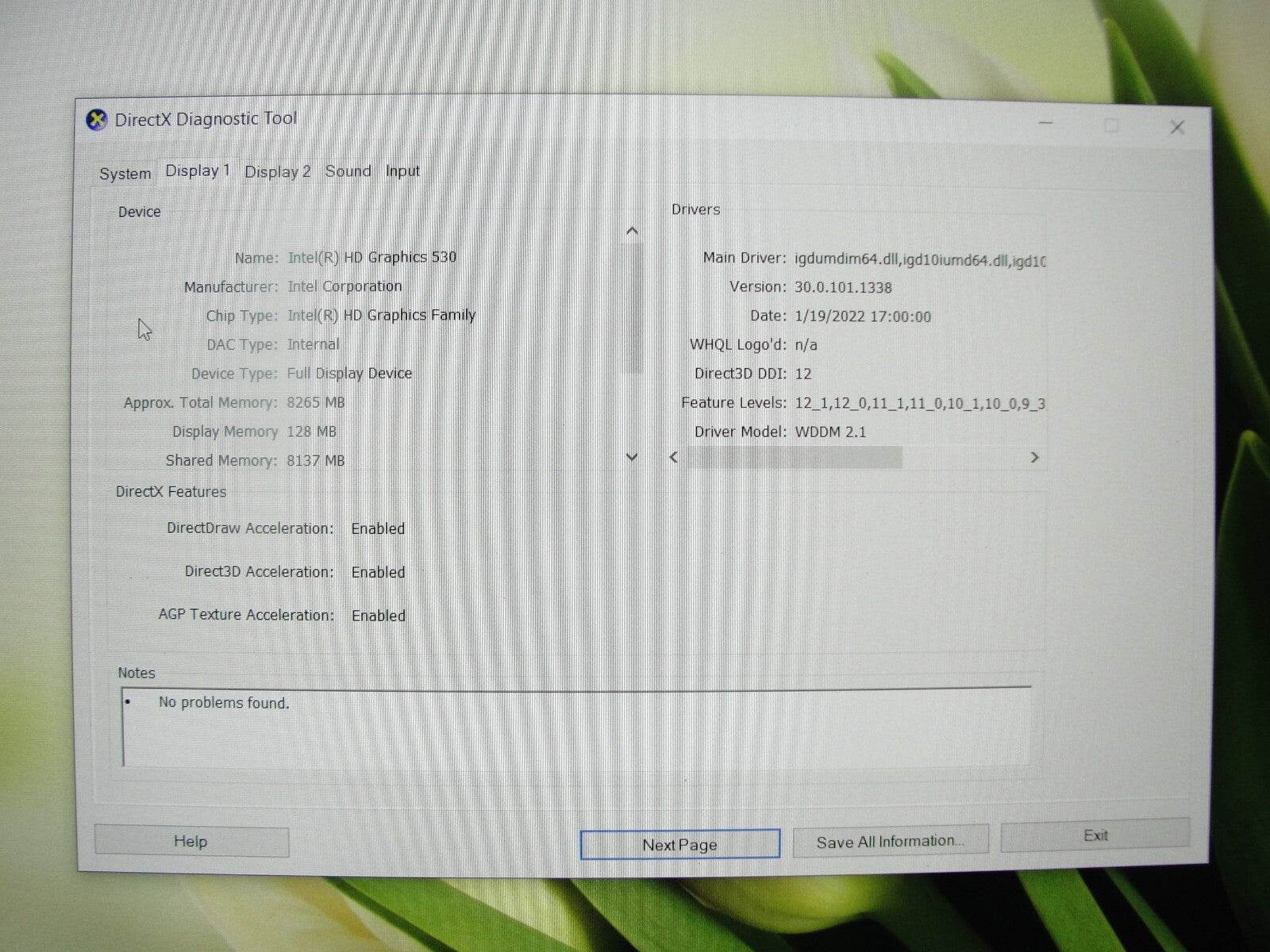Click the No problems found note entry
Viewport: 1270px width, 952px height.
coord(224,703)
